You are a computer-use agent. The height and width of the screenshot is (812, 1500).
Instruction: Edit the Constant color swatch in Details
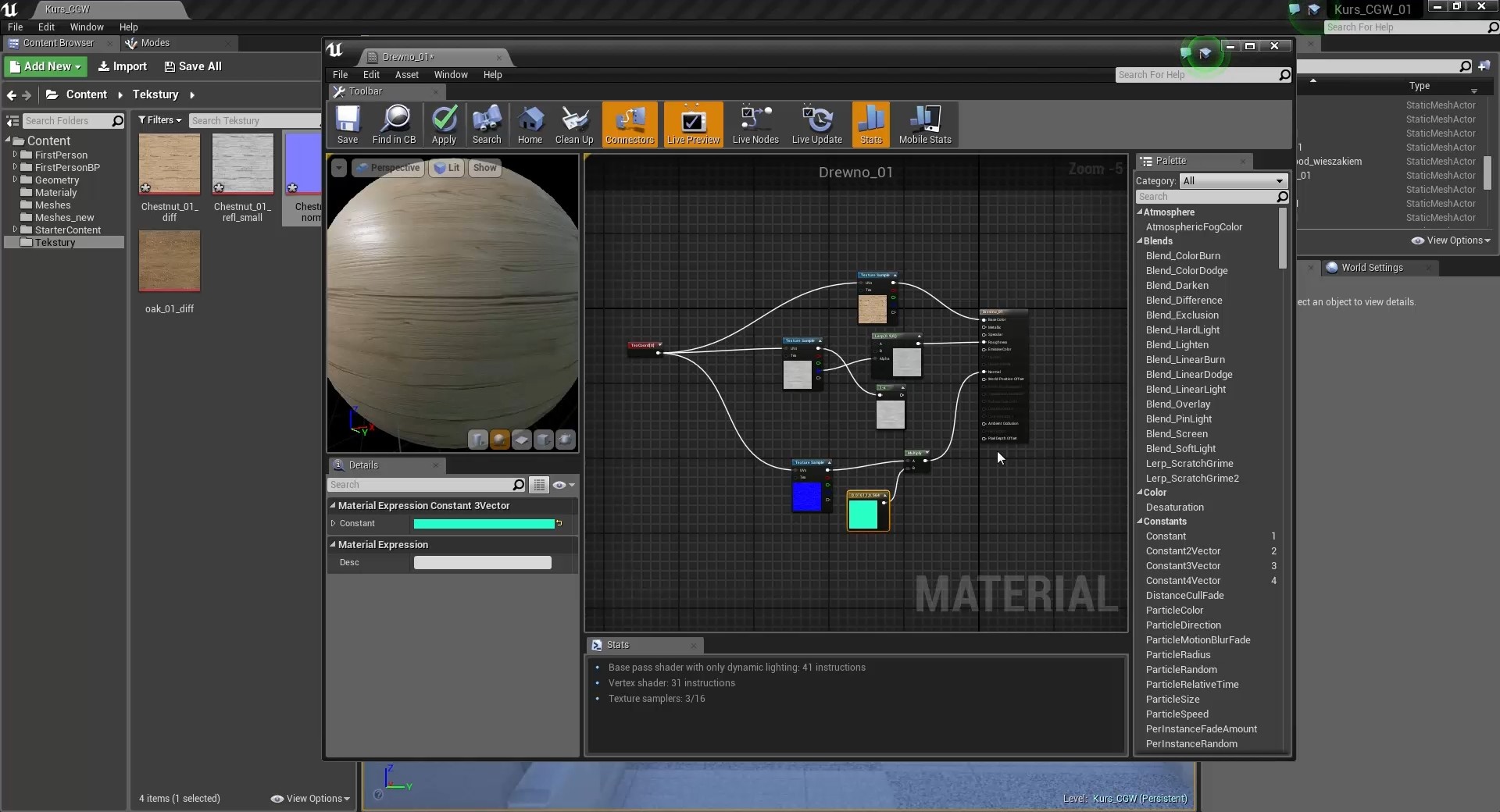point(484,523)
